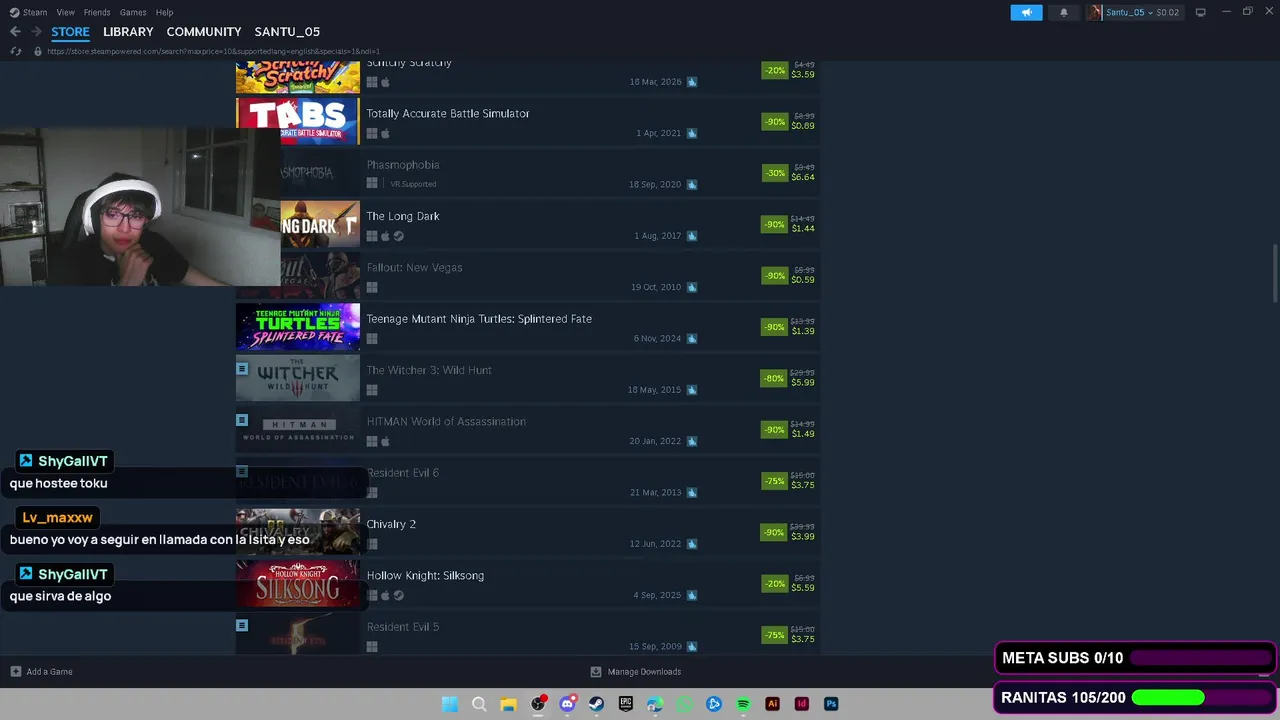Click the Silksong game thumbnail
Screen dimensions: 1280x720
click(298, 583)
